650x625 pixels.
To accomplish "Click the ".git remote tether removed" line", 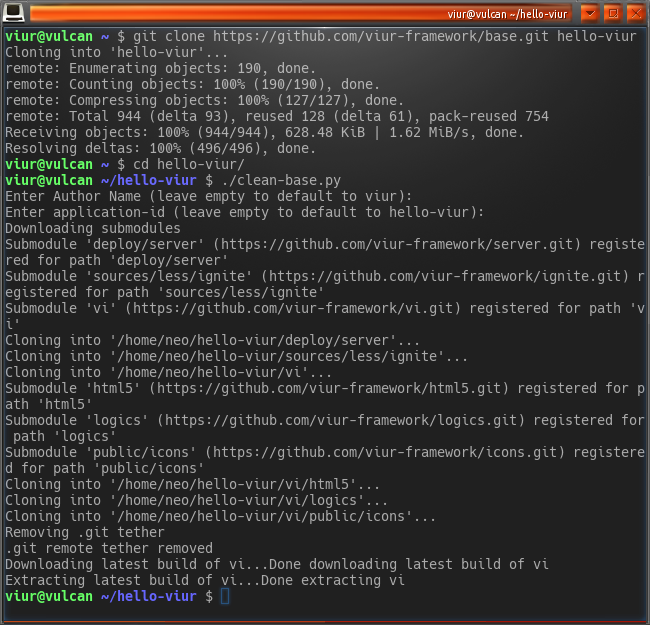I will coord(109,548).
